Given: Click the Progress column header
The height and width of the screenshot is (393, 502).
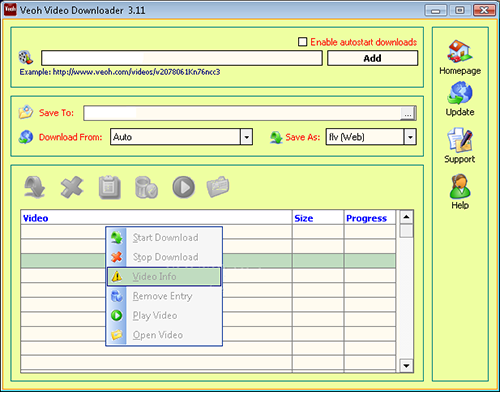Looking at the screenshot, I should click(x=370, y=218).
